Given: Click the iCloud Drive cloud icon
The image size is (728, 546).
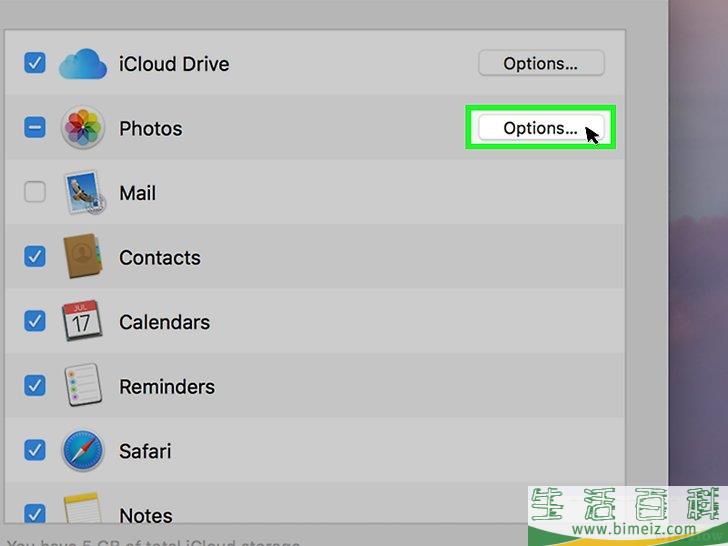Looking at the screenshot, I should tap(83, 64).
